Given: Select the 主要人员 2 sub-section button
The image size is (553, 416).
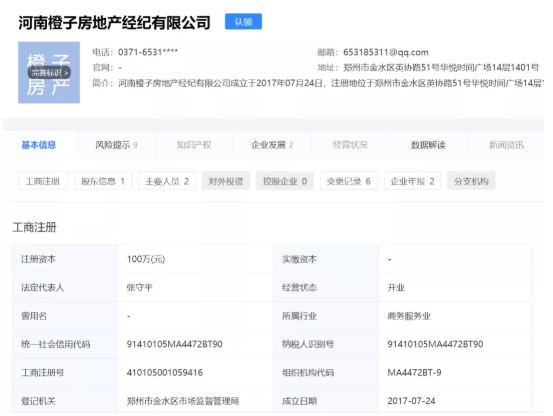Looking at the screenshot, I should point(167,181).
